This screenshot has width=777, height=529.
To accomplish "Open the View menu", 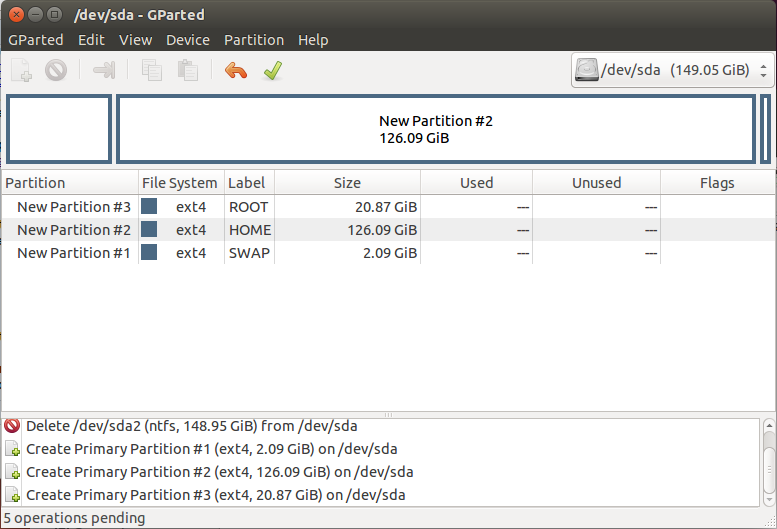I will click(135, 40).
